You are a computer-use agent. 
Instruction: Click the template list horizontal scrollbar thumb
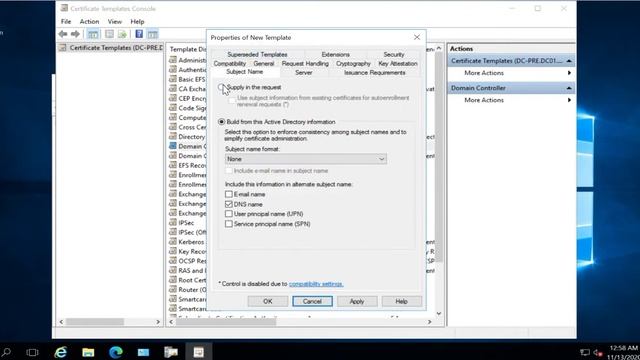coord(227,322)
